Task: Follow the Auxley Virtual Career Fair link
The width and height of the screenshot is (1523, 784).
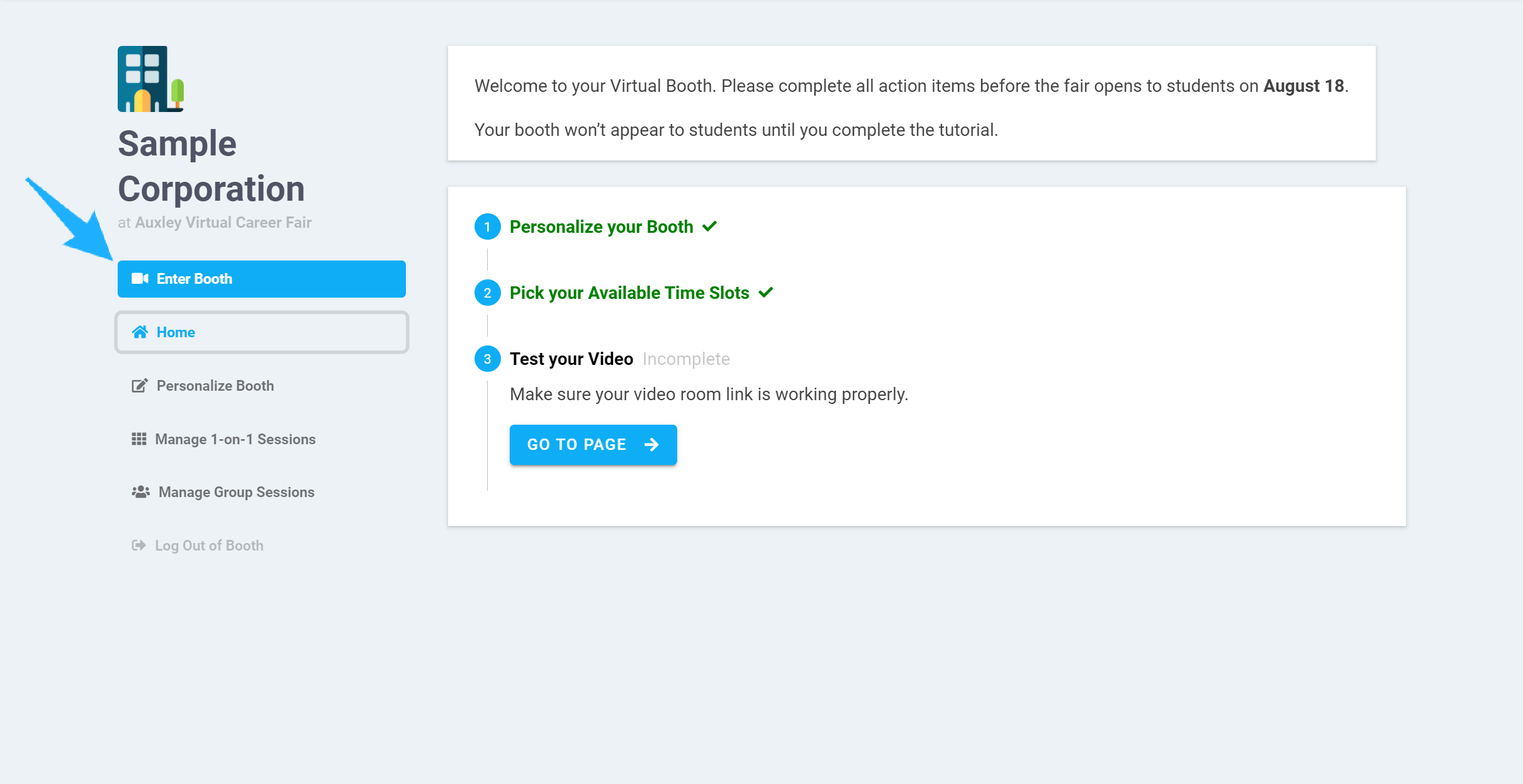Action: (x=223, y=223)
